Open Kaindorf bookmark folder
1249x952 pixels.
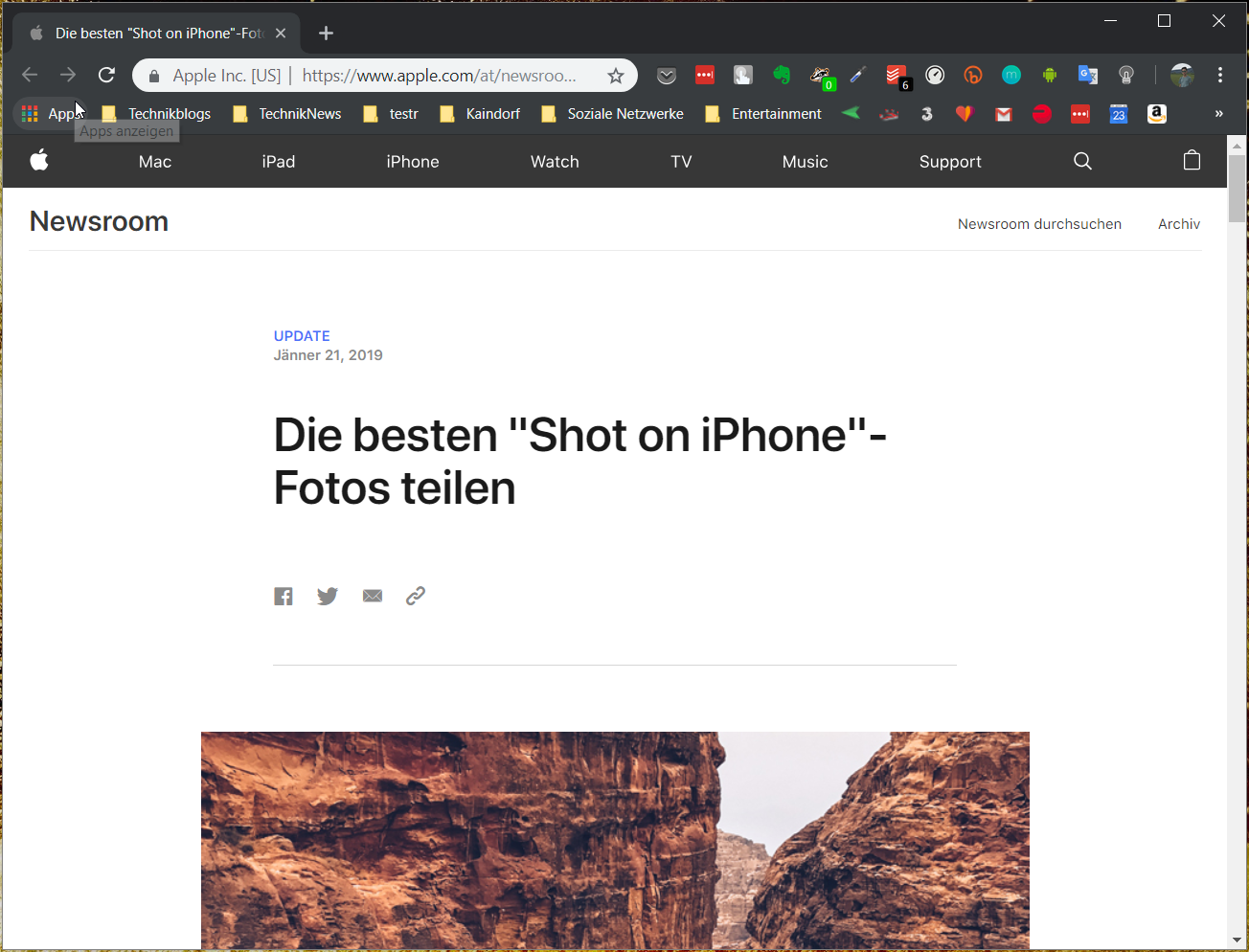point(479,114)
